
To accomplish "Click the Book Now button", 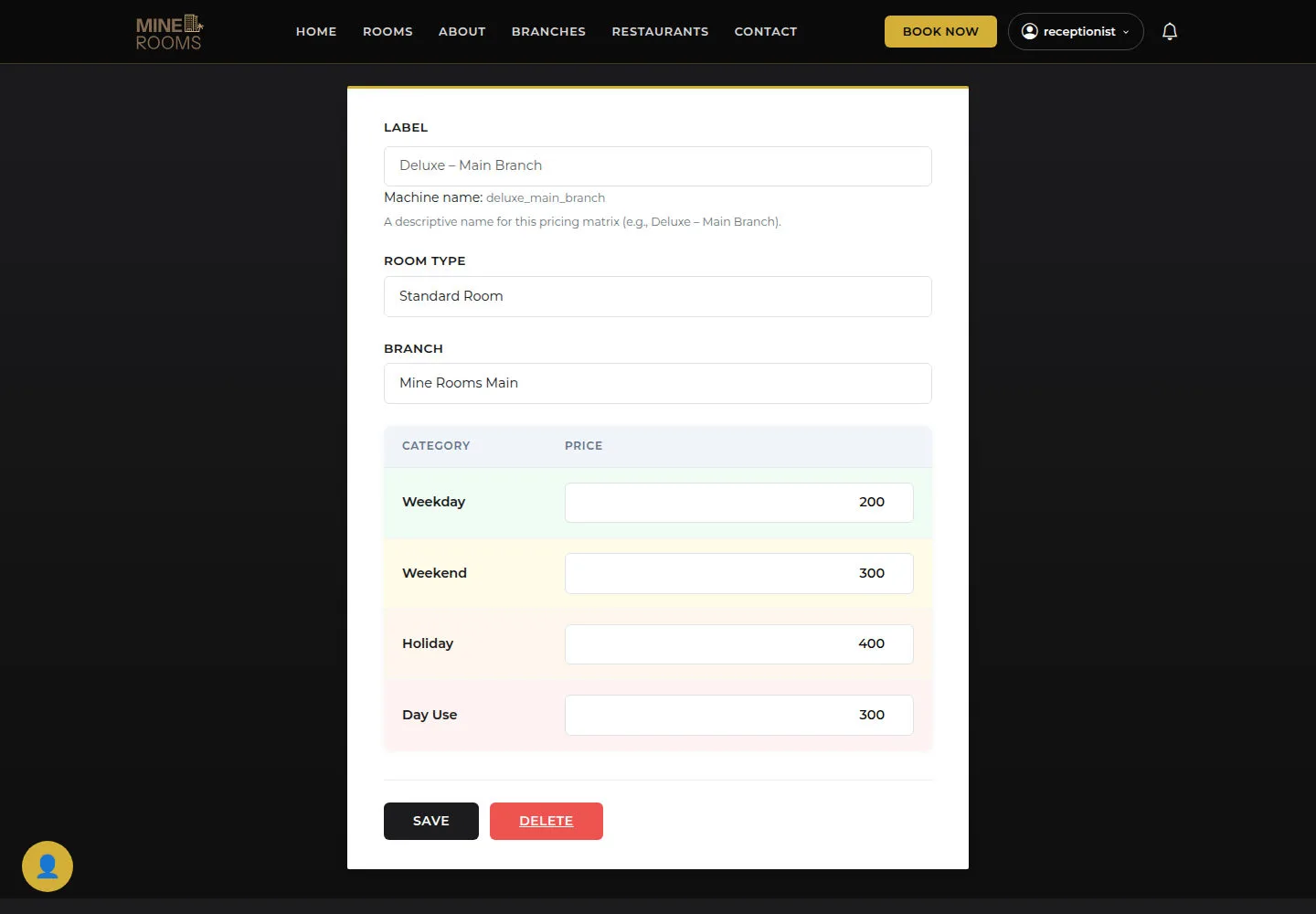I will [x=940, y=32].
